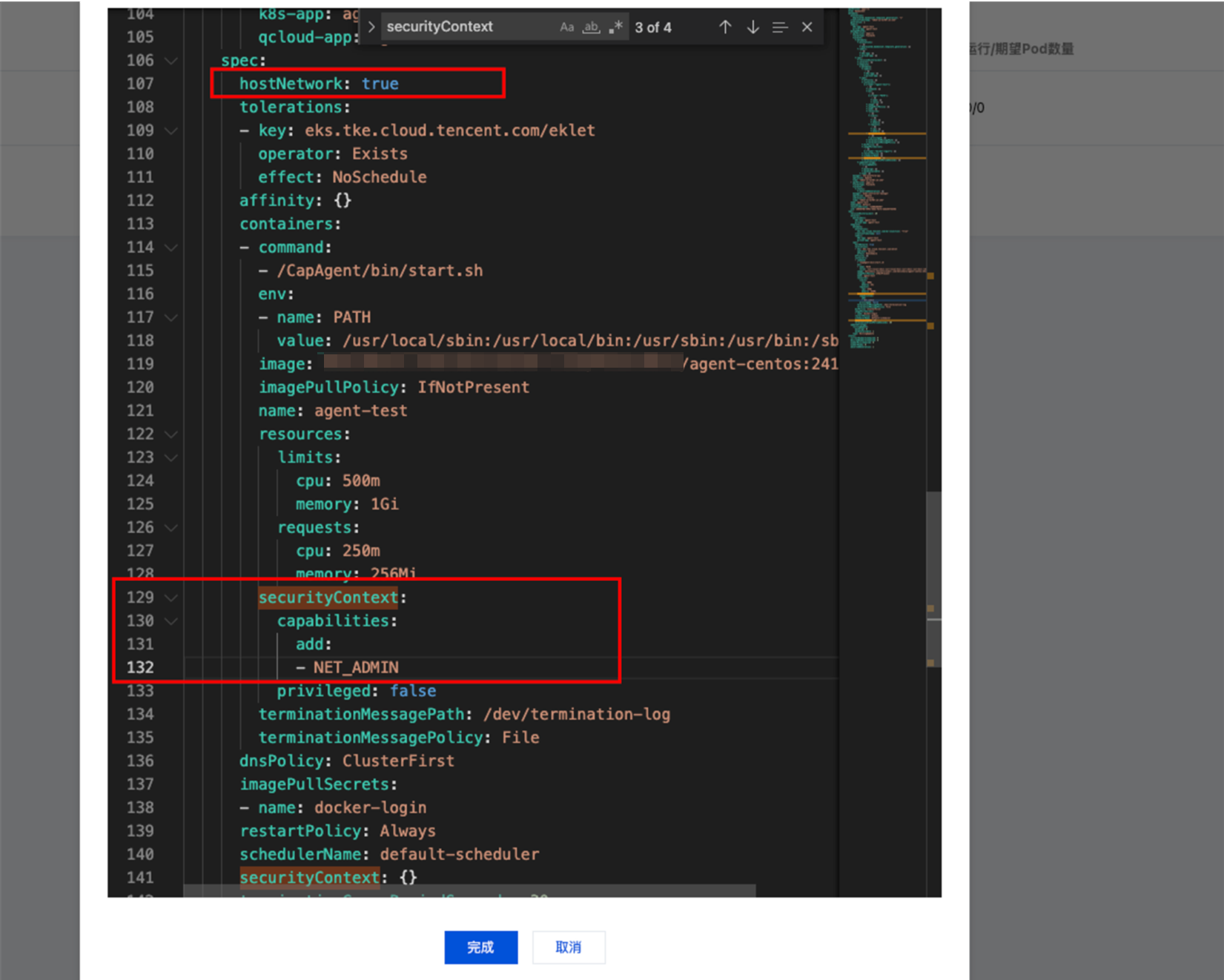The width and height of the screenshot is (1224, 980).
Task: Expand replace row in find widget
Action: 371,27
